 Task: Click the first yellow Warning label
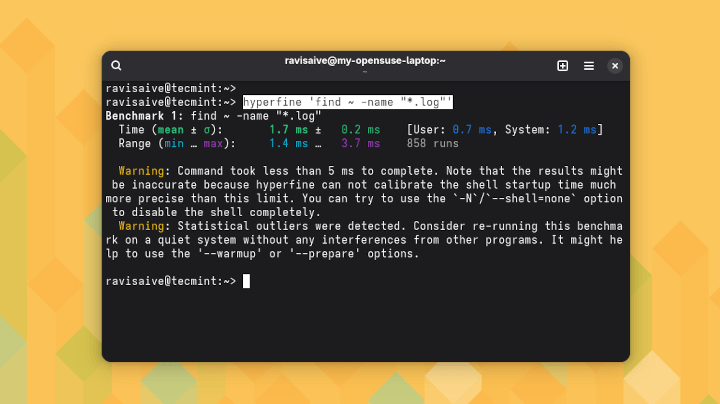click(x=143, y=171)
